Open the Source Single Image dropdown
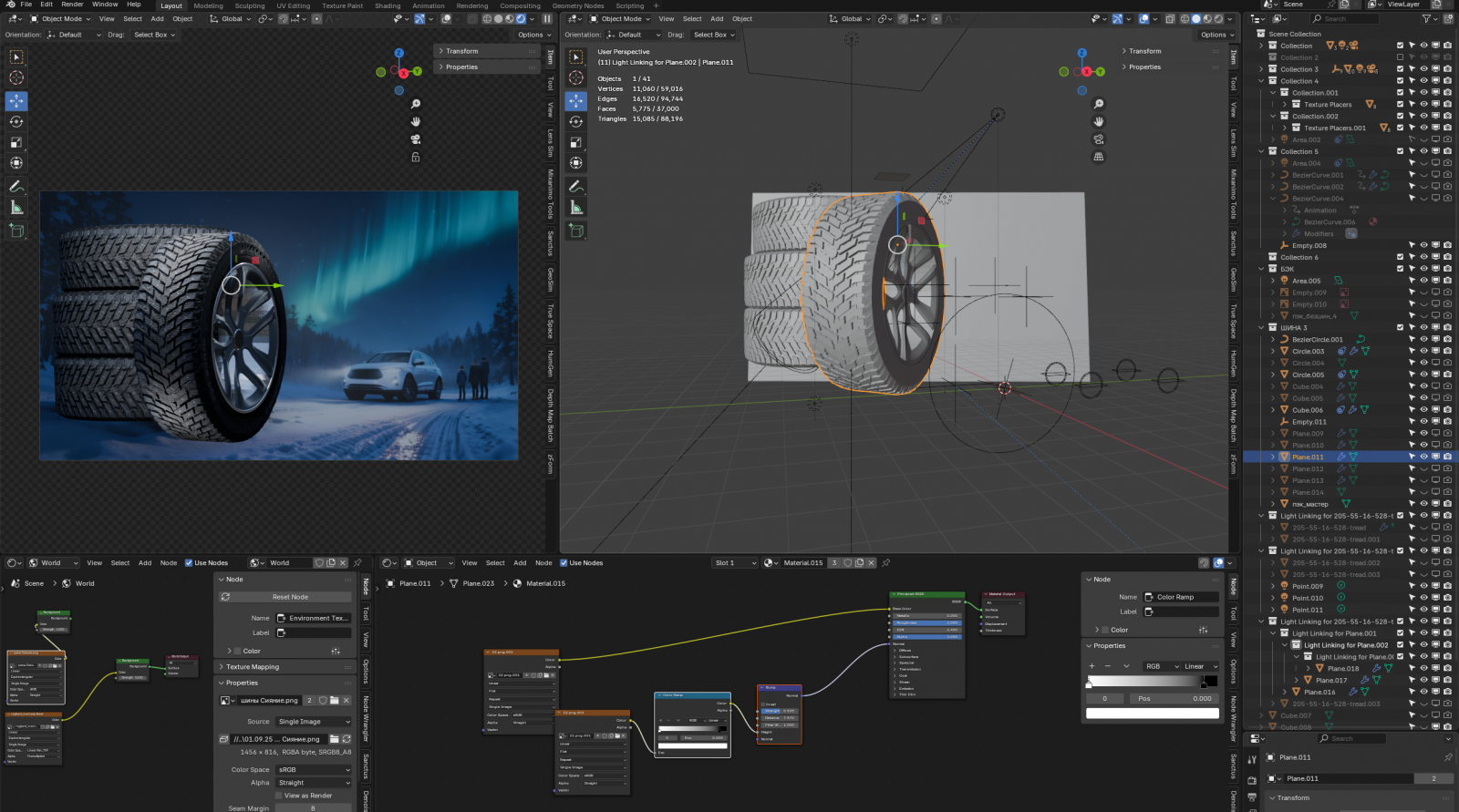The width and height of the screenshot is (1459, 812). [x=314, y=722]
